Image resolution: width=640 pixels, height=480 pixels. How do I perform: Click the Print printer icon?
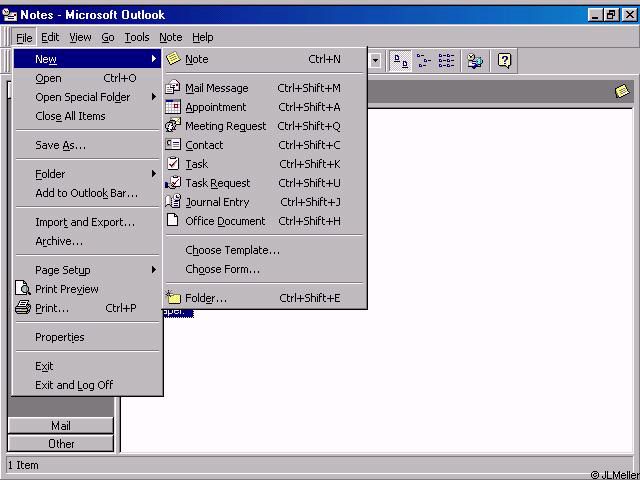coord(23,307)
